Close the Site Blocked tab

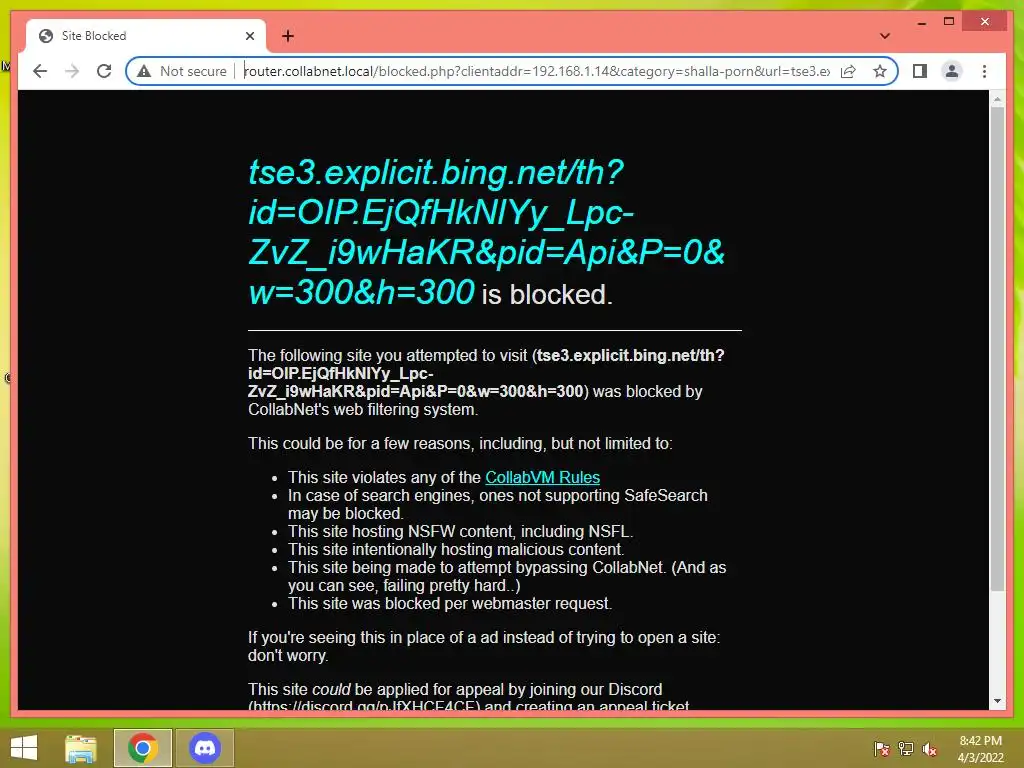click(x=249, y=36)
